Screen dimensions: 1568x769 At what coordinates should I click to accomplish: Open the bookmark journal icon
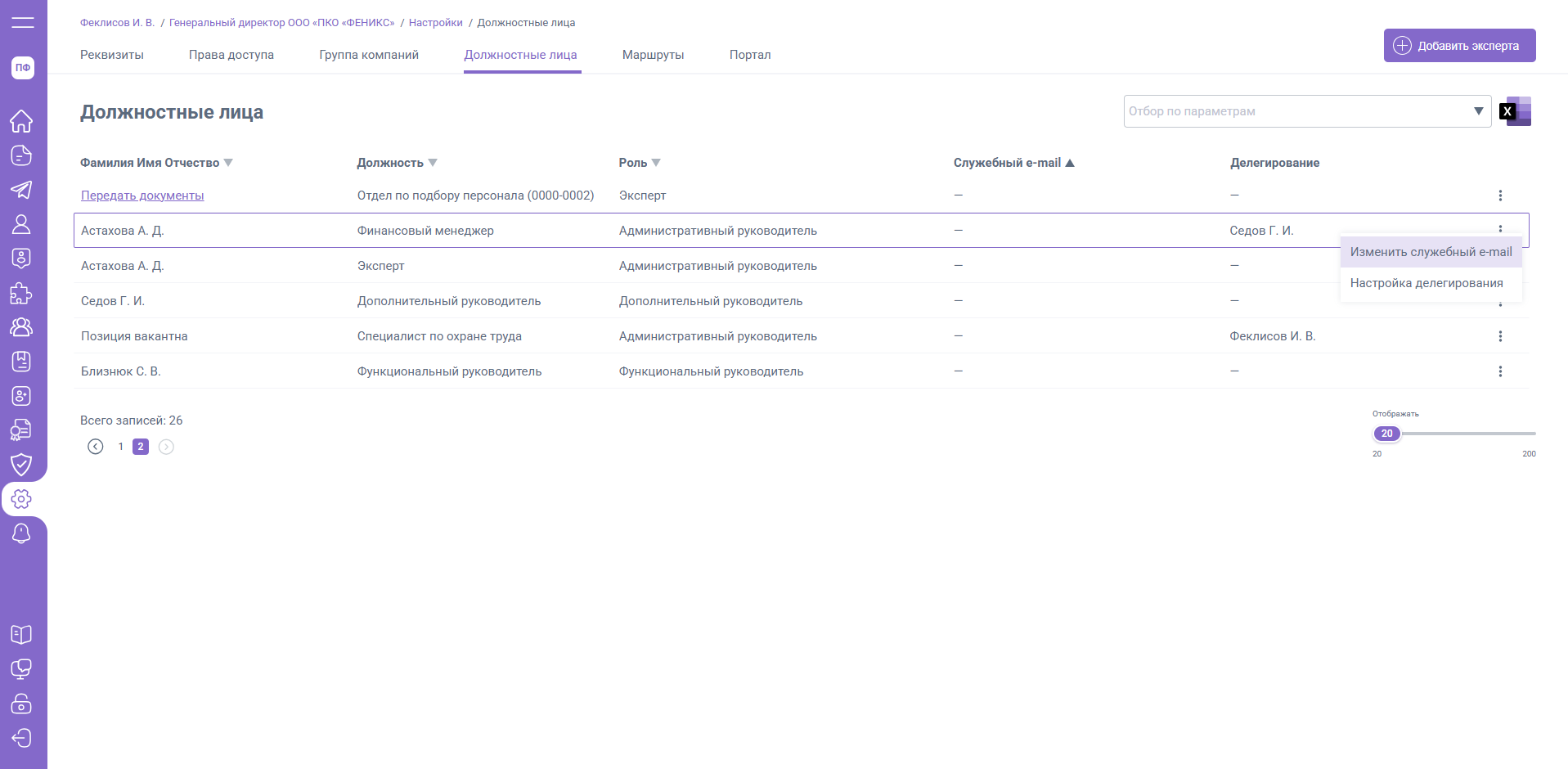click(x=21, y=362)
